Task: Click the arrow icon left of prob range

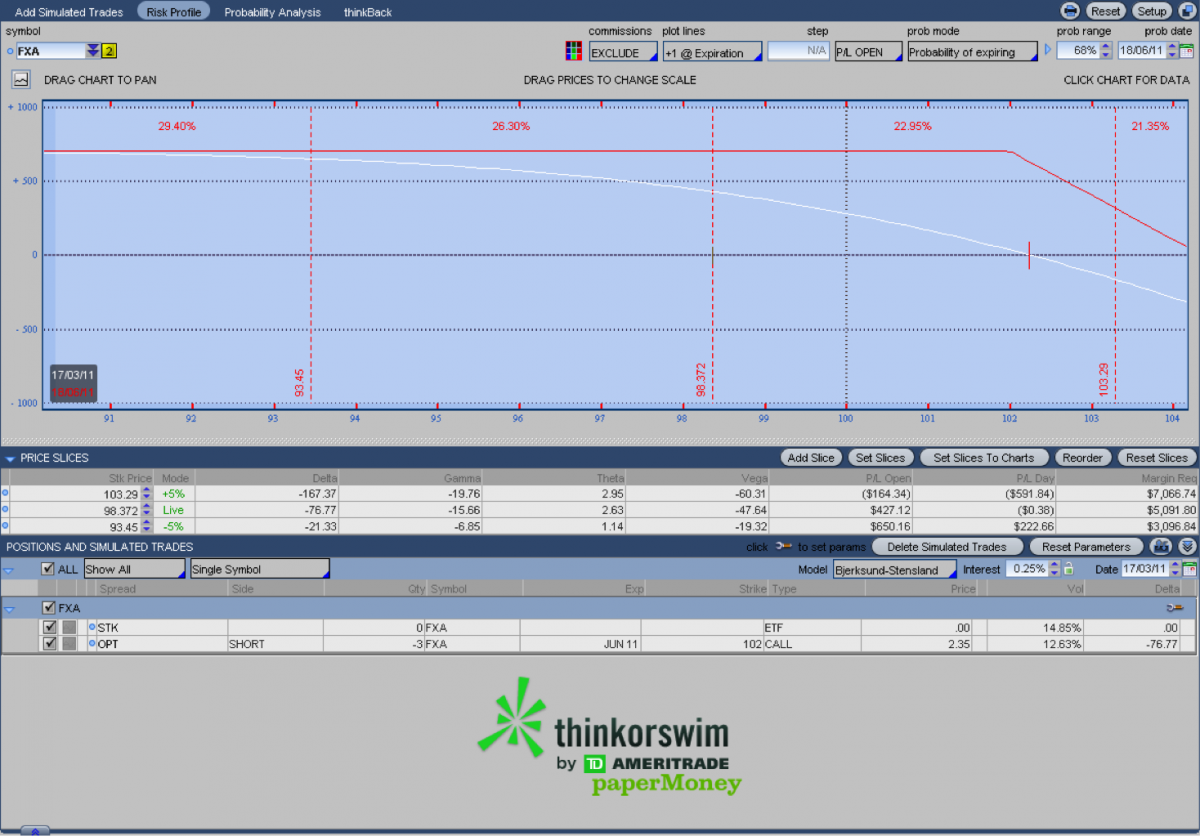Action: click(1048, 51)
